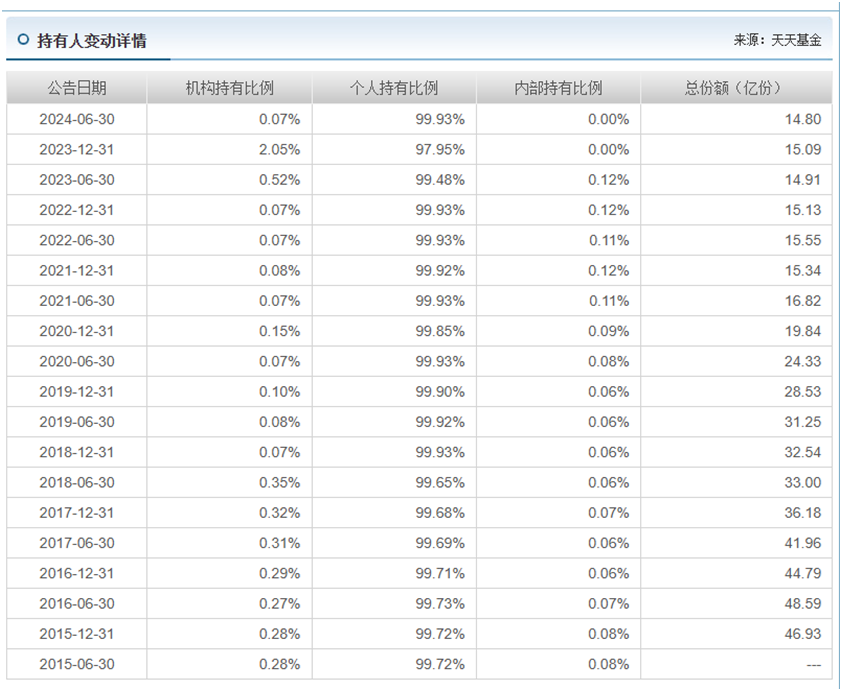This screenshot has width=842, height=691.
Task: Click individual ratio 99.69% value
Action: (x=440, y=543)
